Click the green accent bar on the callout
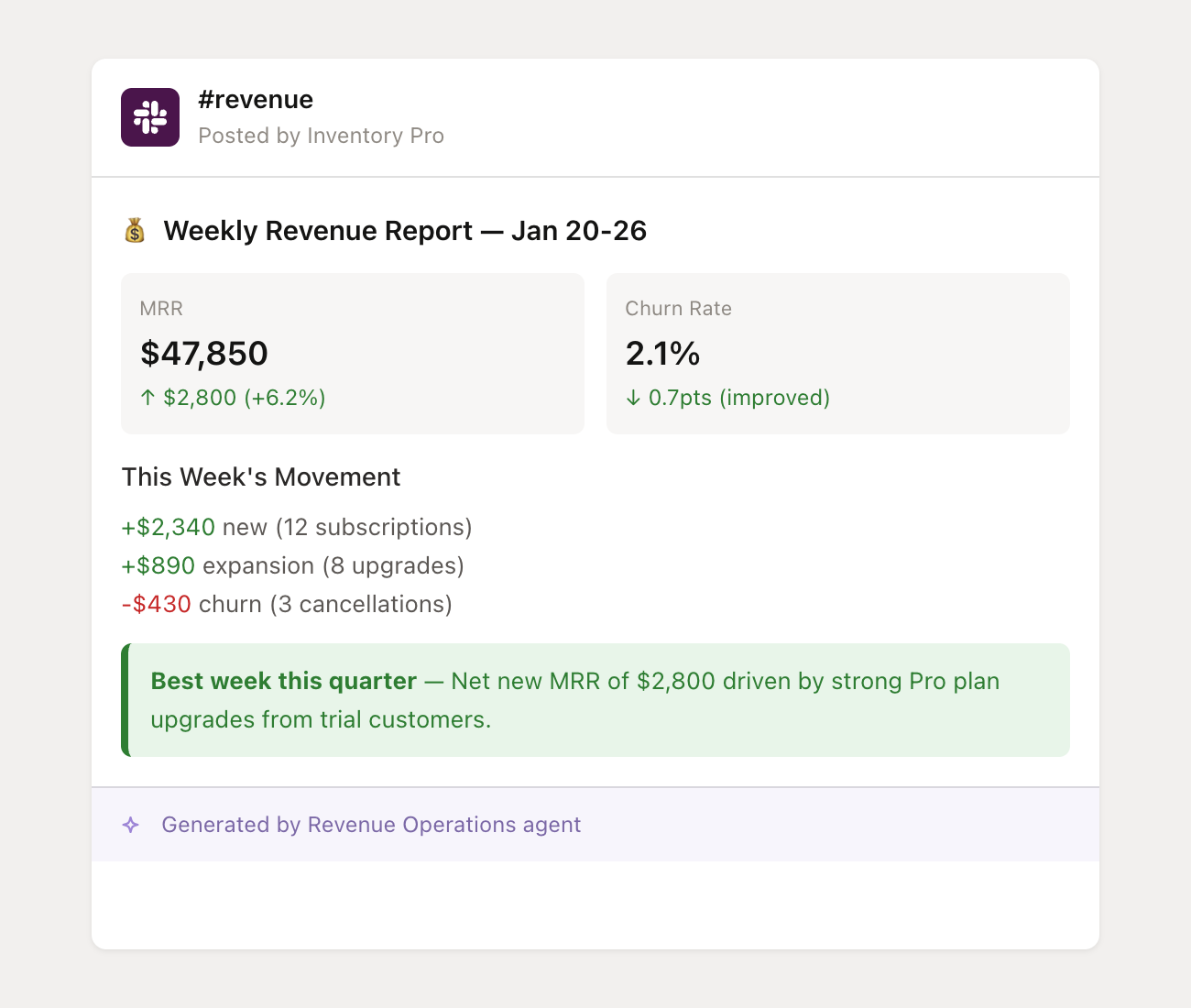This screenshot has height=1008, width=1191. point(123,700)
